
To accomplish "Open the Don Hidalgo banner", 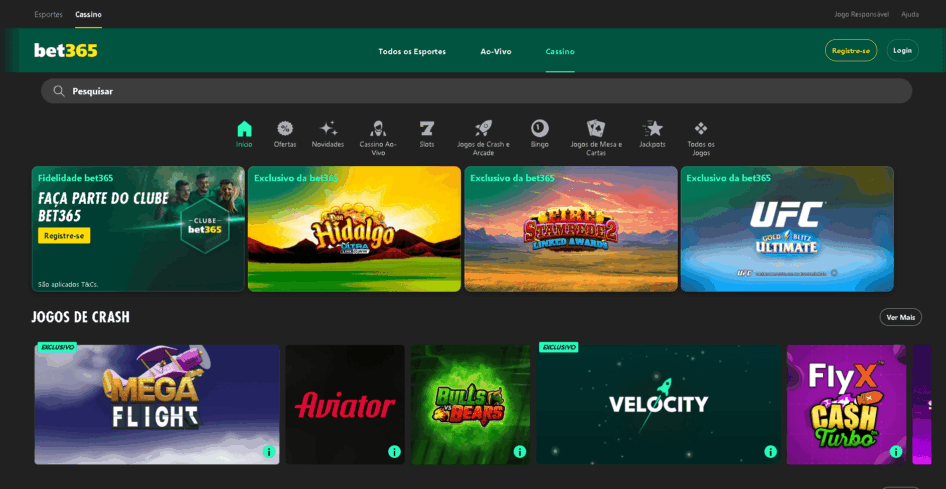I will tap(354, 229).
